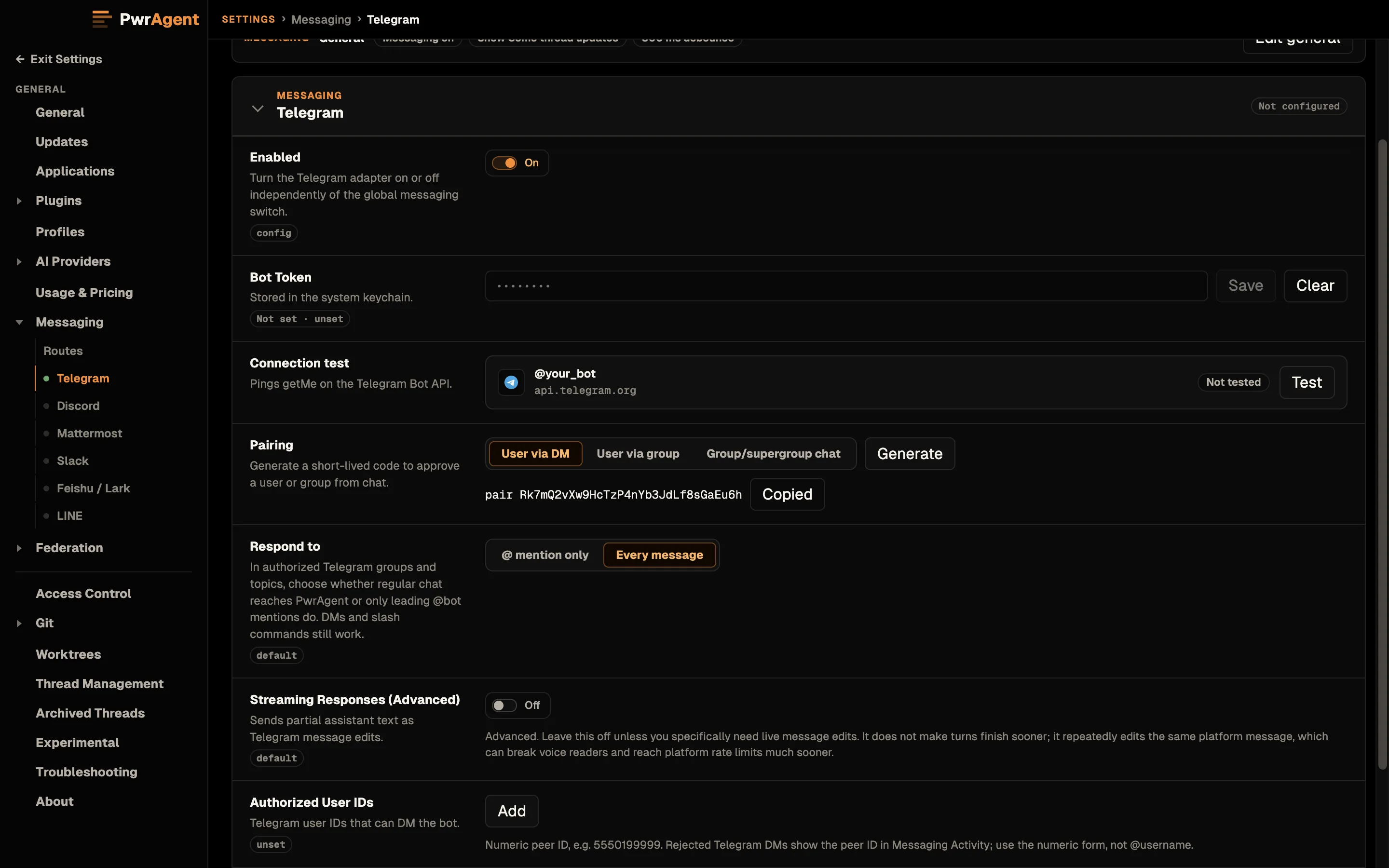The width and height of the screenshot is (1389, 868).
Task: Click the Copied button beside pairing code
Action: [787, 494]
